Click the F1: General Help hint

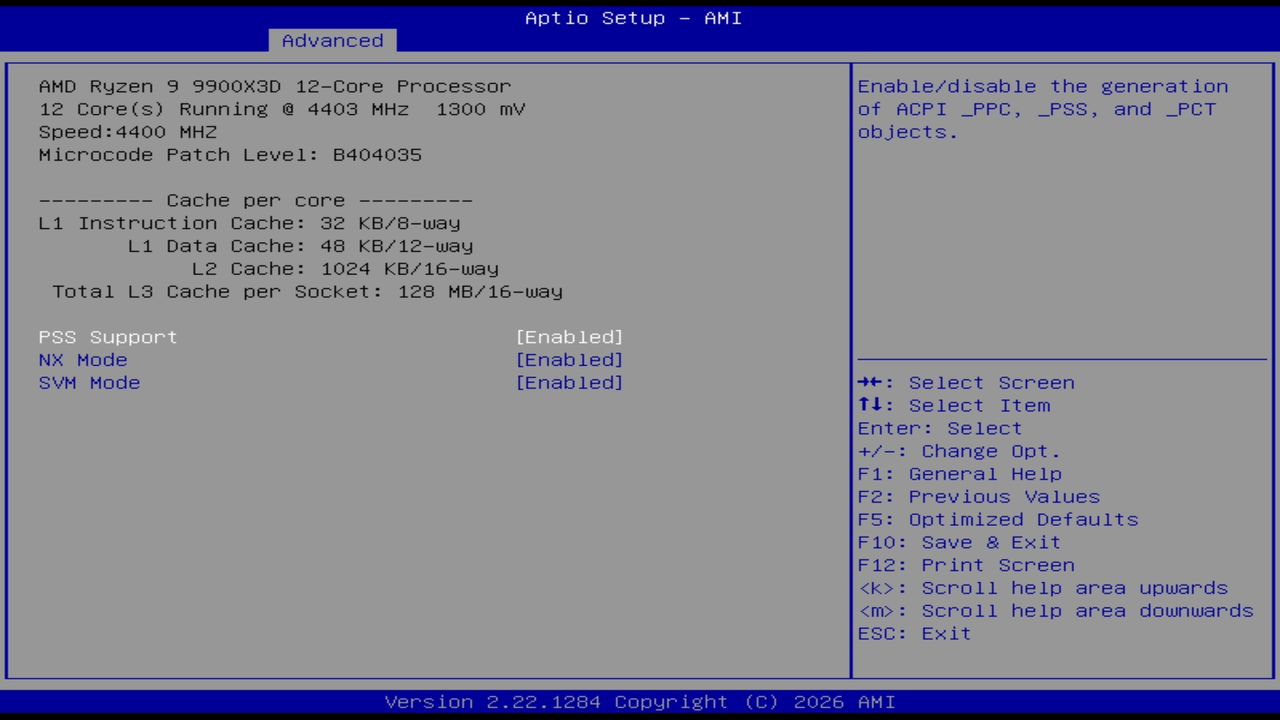click(960, 475)
